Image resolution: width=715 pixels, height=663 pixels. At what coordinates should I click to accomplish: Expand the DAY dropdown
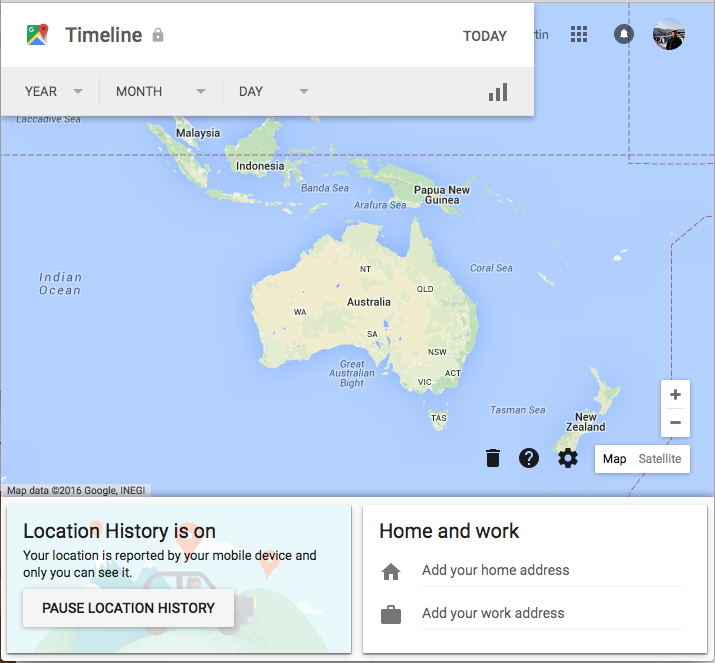tap(273, 91)
